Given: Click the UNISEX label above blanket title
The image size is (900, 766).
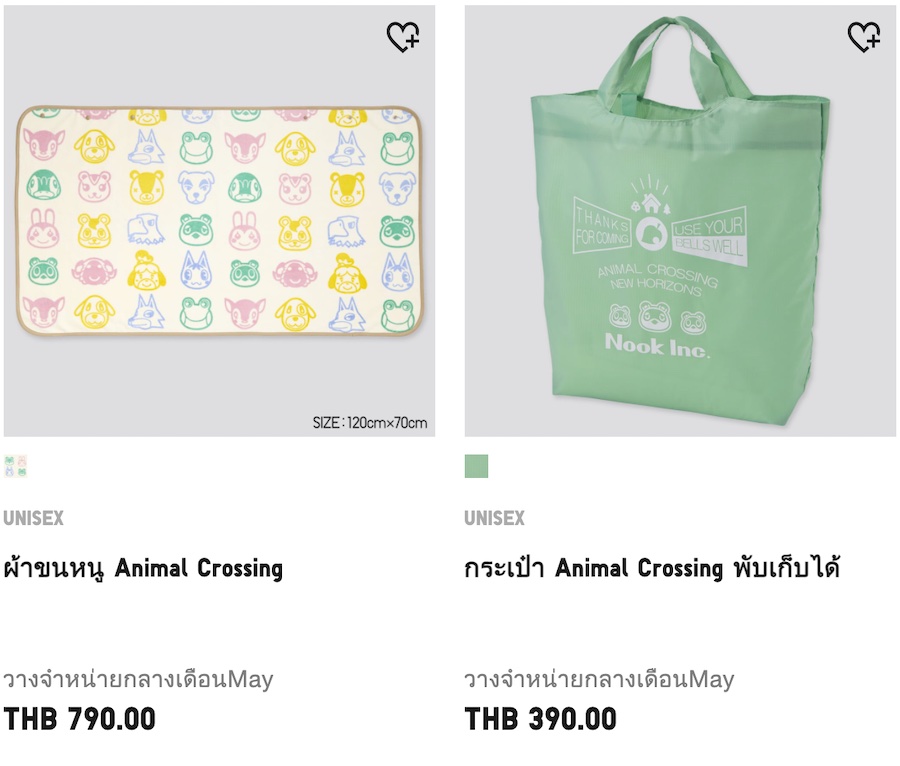Looking at the screenshot, I should pos(33,518).
